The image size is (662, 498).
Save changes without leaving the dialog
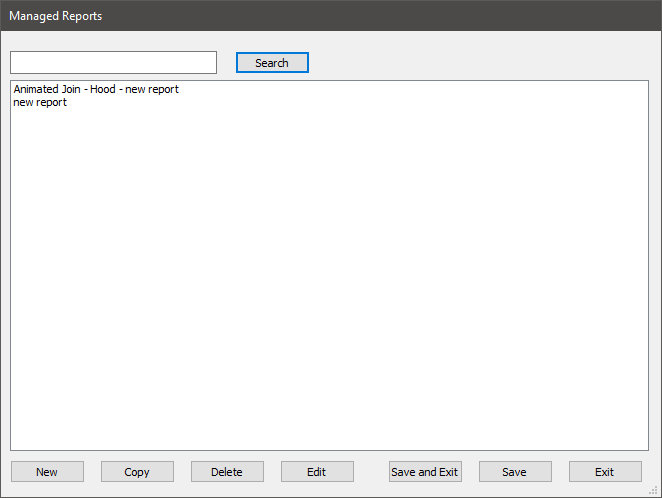tap(515, 472)
